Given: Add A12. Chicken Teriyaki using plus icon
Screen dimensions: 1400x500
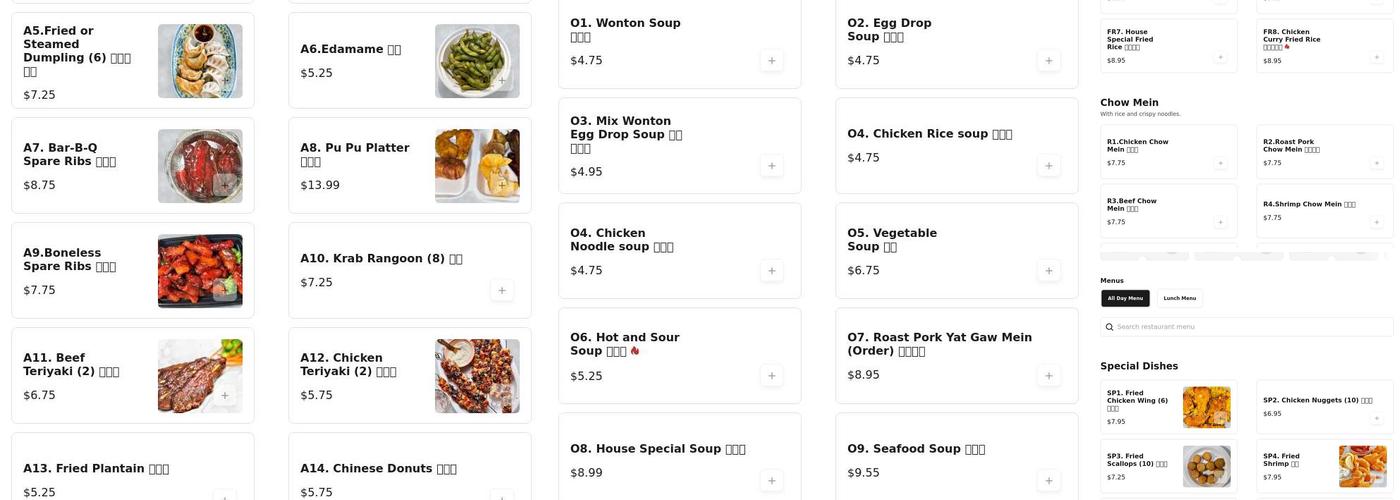Looking at the screenshot, I should [502, 396].
